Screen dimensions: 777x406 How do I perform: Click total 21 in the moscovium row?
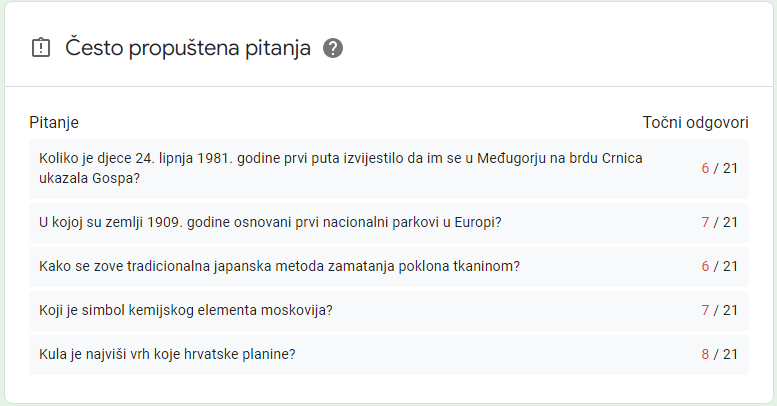pos(730,310)
